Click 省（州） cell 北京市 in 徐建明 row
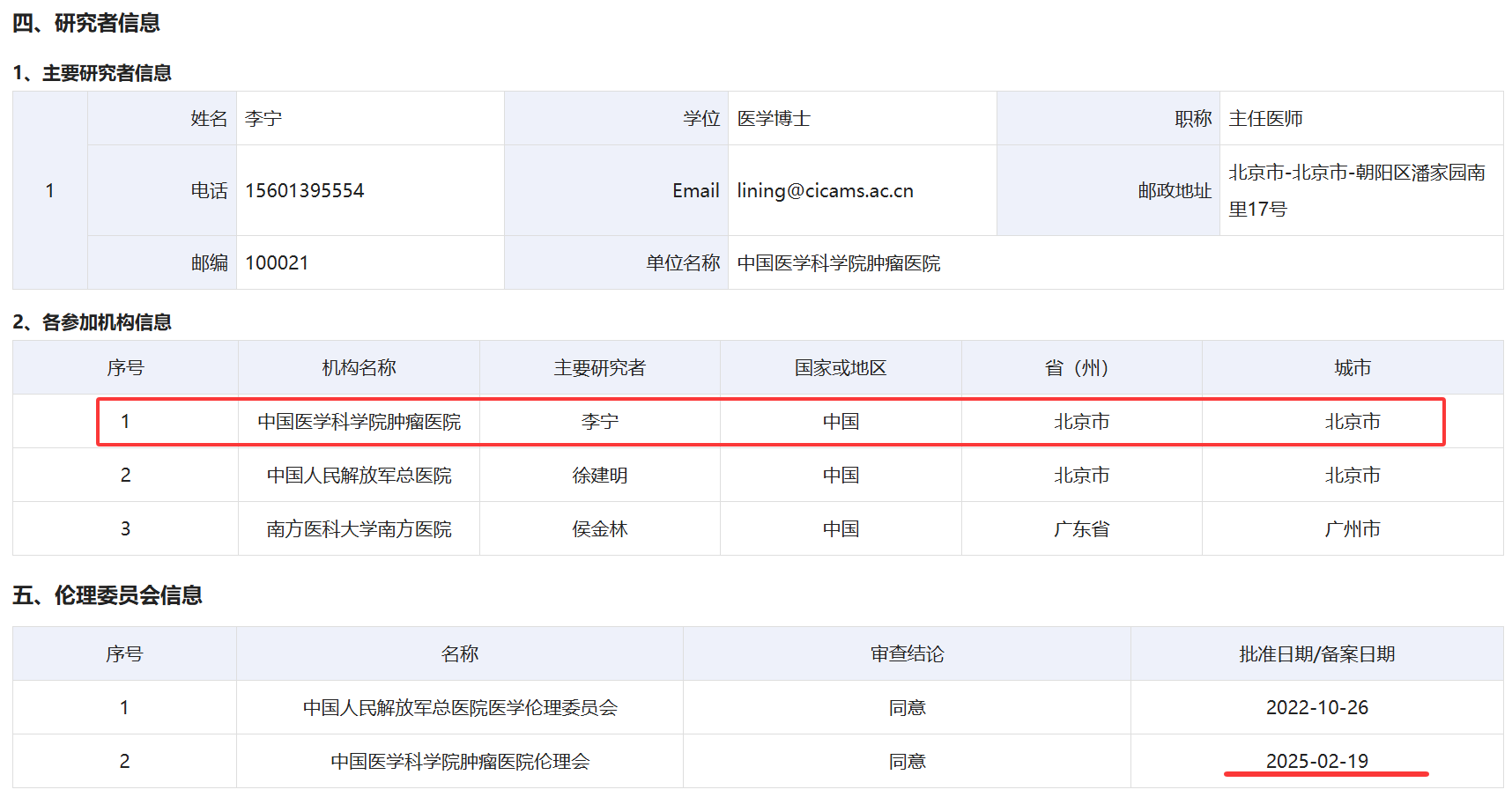This screenshot has width=1512, height=797. (1082, 475)
